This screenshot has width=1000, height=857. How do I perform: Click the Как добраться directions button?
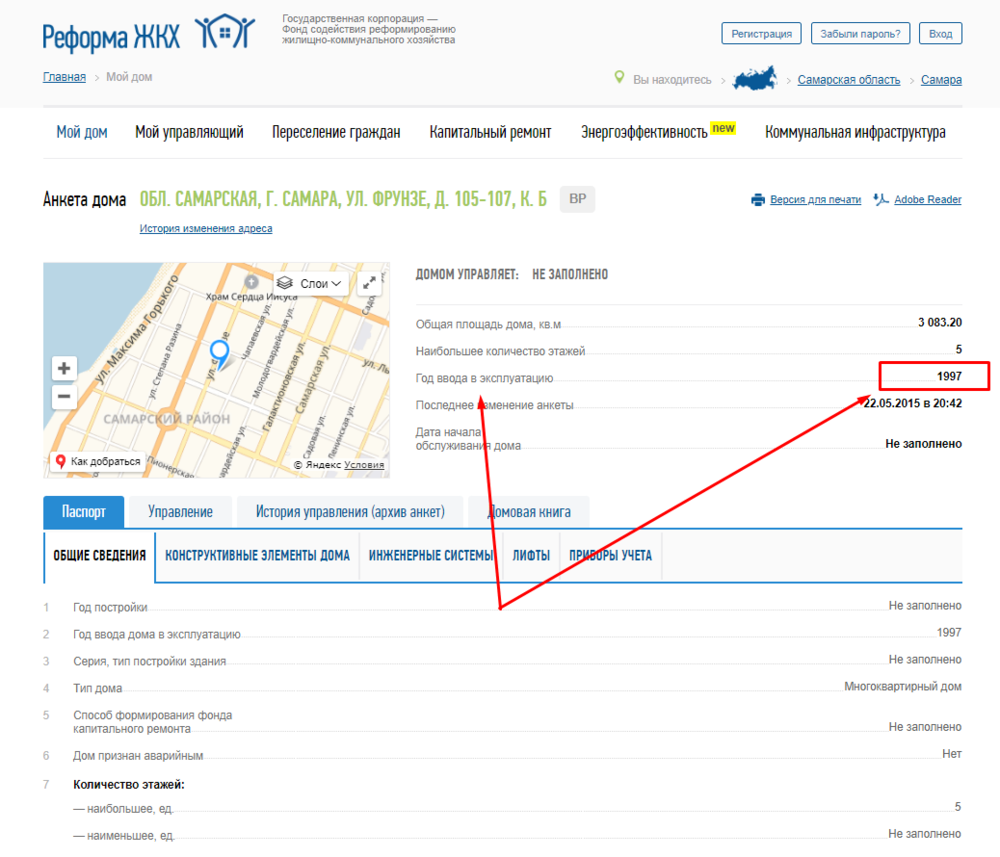point(98,461)
